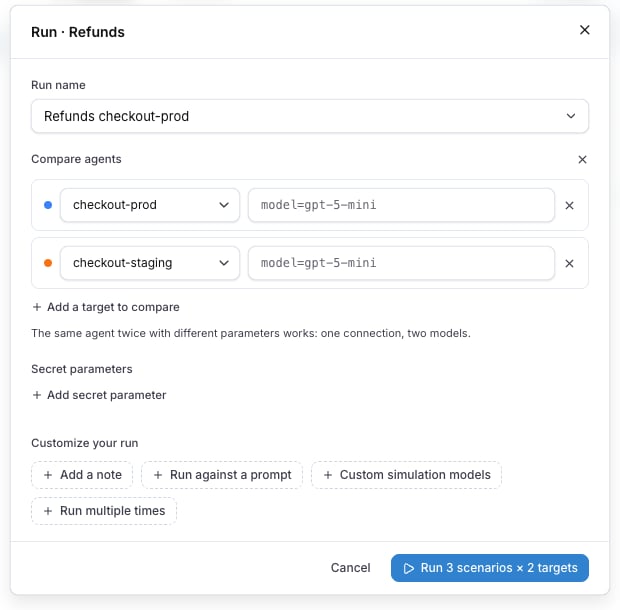Screen dimensions: 620x610
Task: Click the Customize your run heading
Action: tap(85, 443)
